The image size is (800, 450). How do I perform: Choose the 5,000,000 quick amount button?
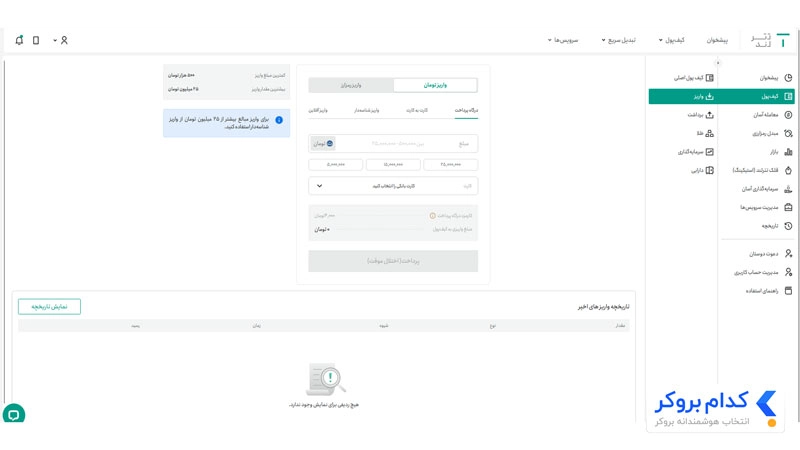pyautogui.click(x=336, y=164)
